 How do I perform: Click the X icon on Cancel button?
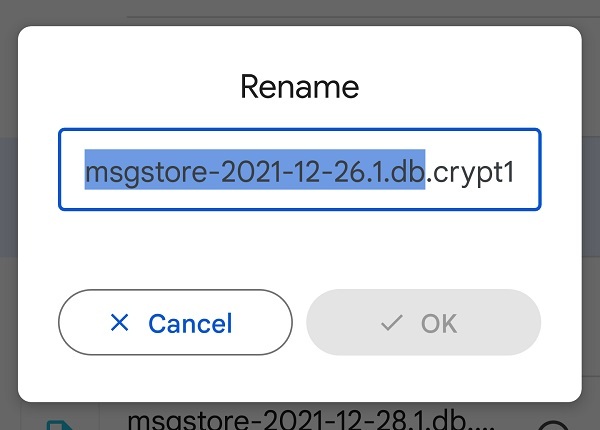(119, 322)
